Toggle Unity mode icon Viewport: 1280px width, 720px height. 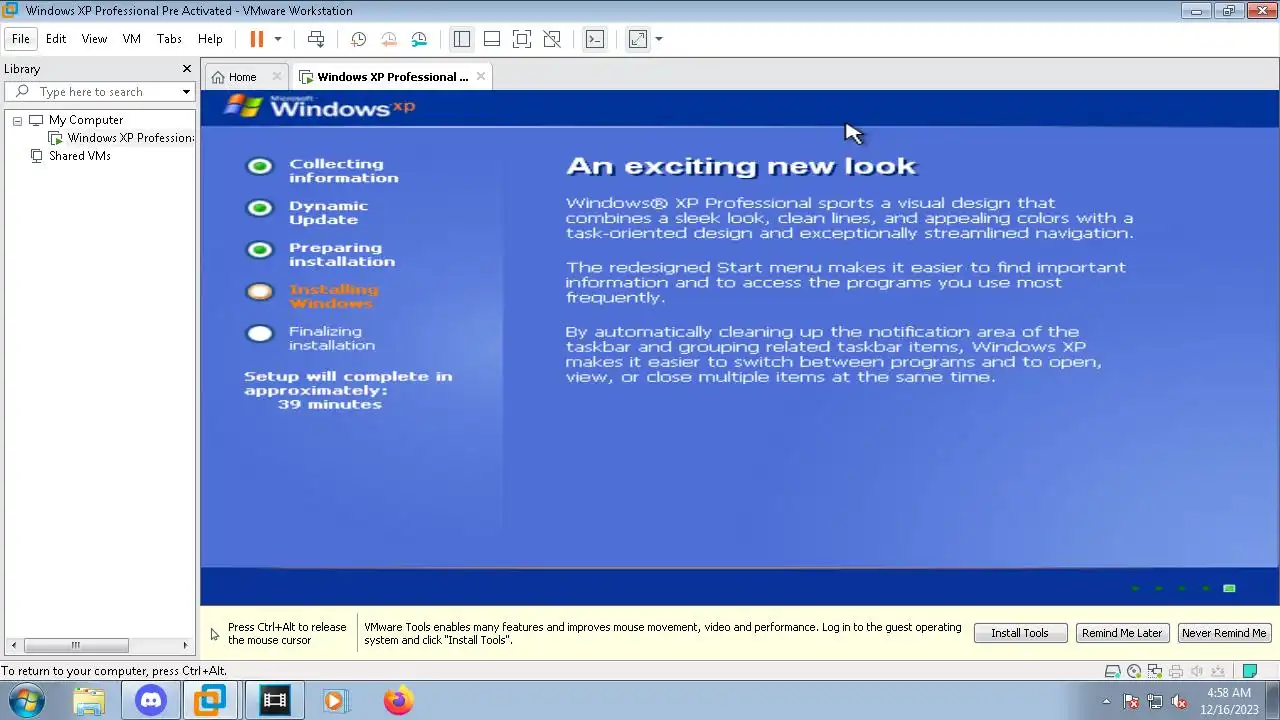[x=552, y=39]
